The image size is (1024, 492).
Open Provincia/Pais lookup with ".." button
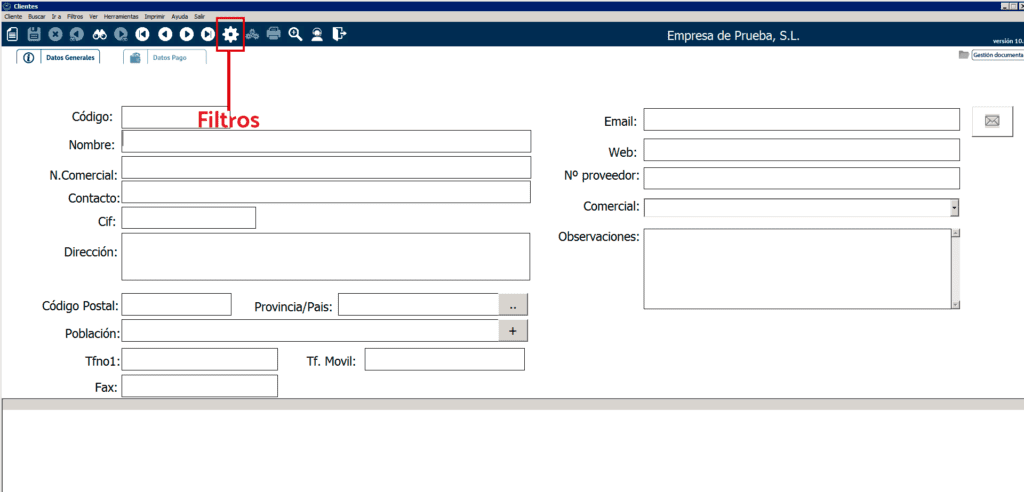click(x=513, y=305)
